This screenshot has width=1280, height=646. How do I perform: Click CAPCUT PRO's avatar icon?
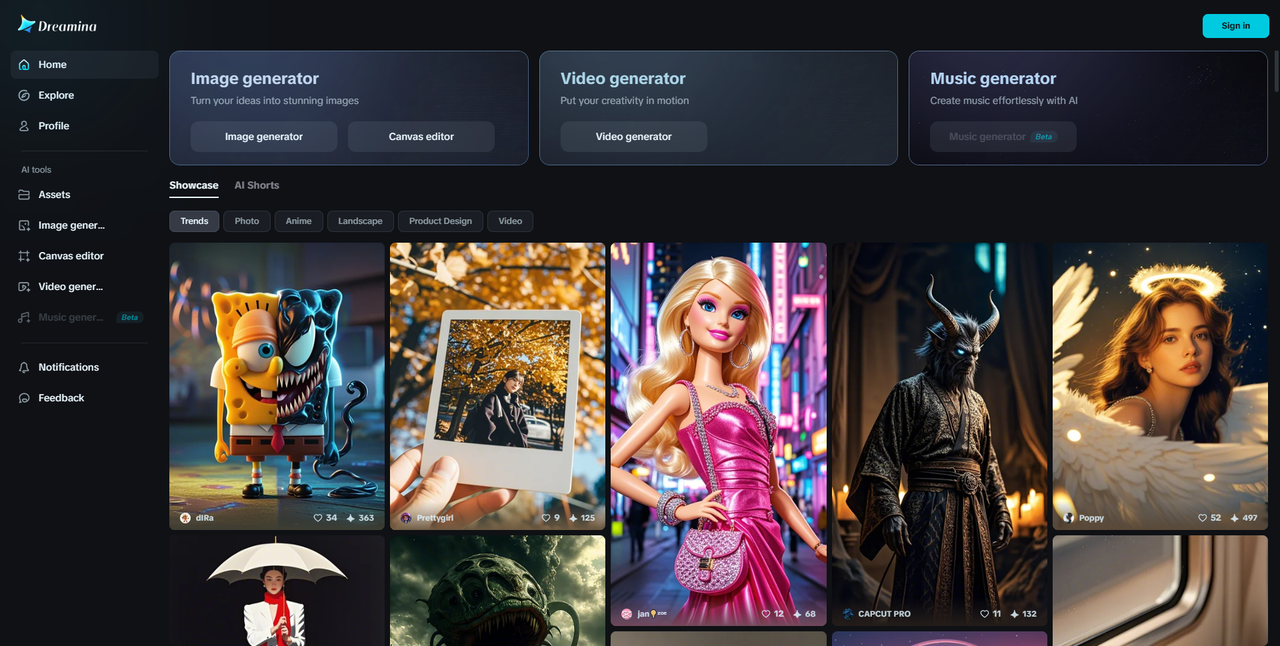point(848,614)
